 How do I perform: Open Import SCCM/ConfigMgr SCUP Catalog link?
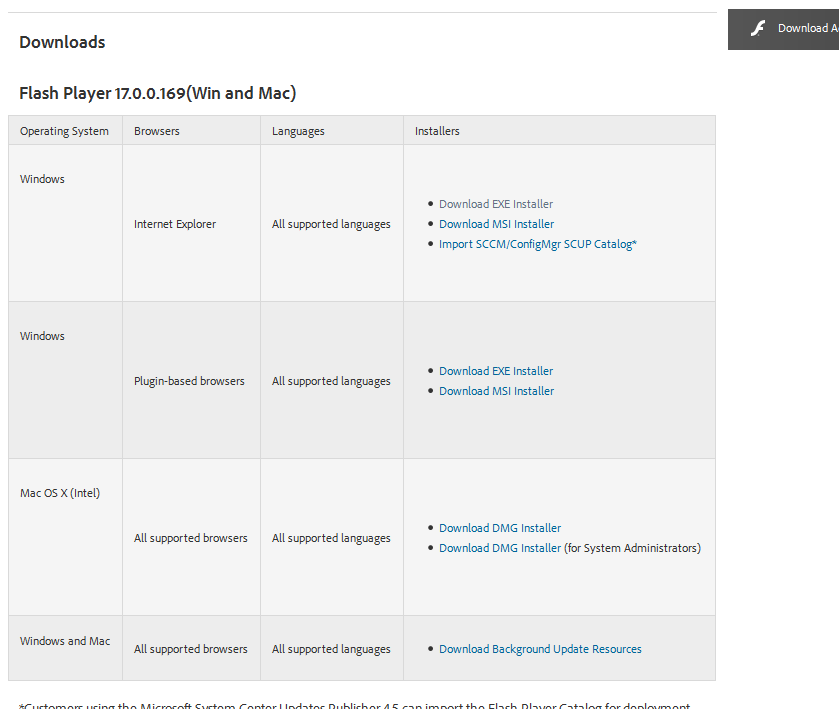click(538, 244)
